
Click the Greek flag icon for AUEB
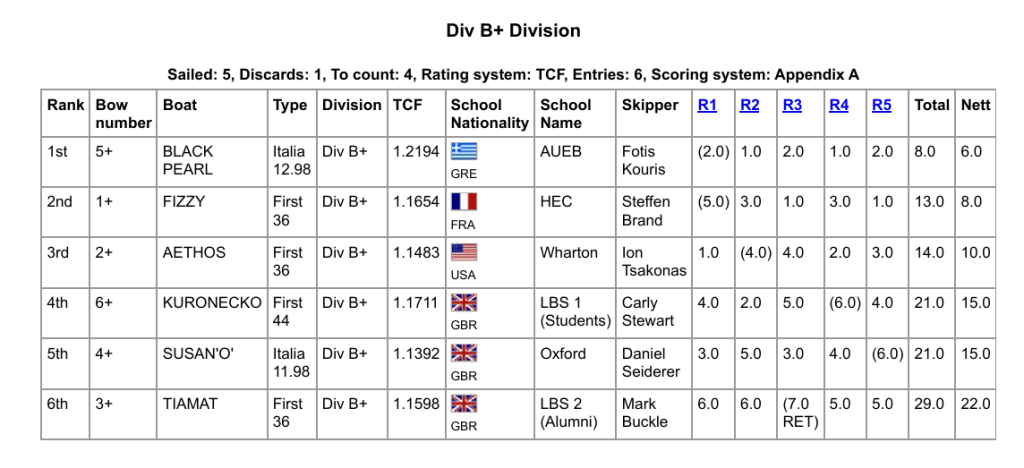tap(464, 151)
